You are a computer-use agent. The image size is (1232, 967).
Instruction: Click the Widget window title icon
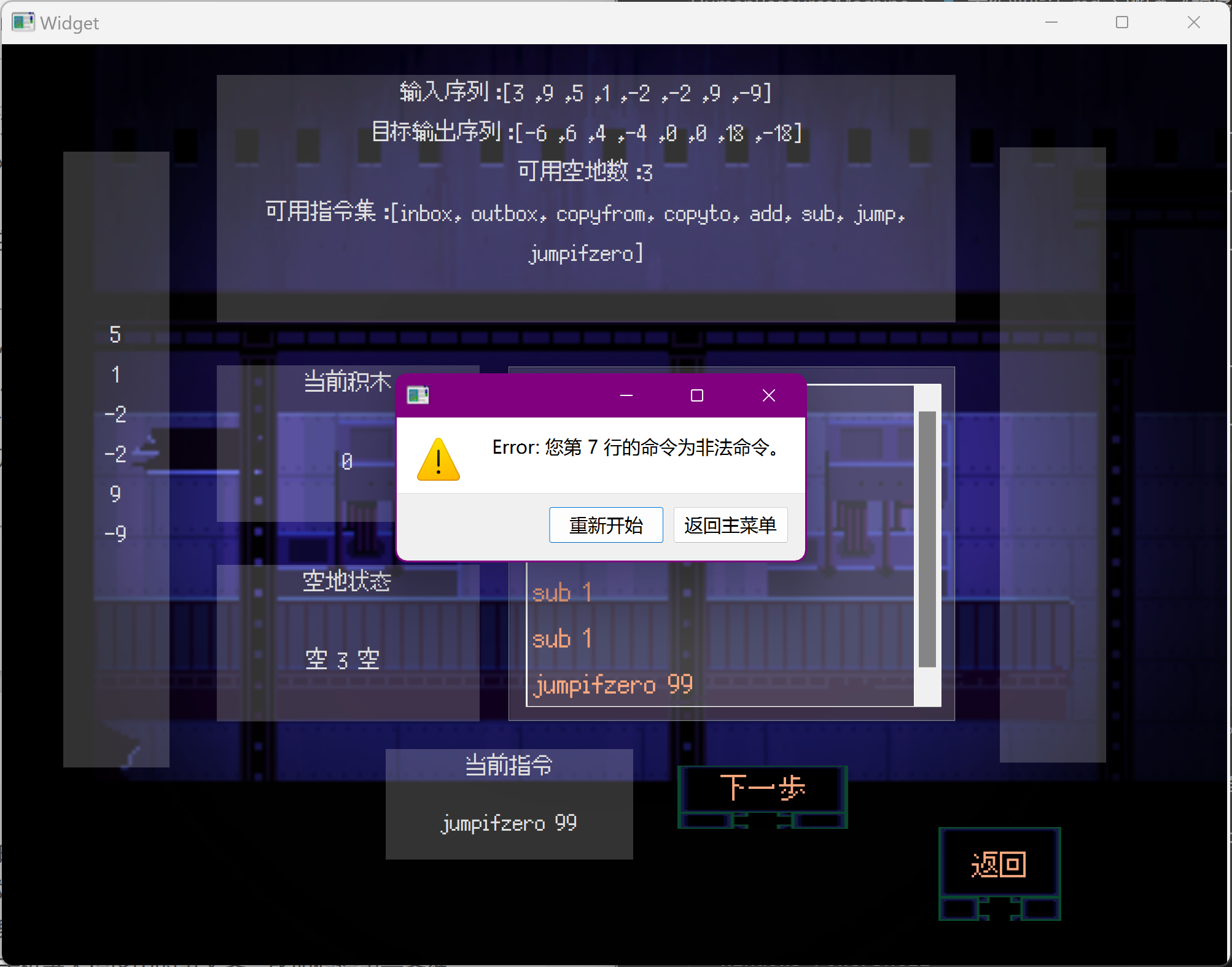pyautogui.click(x=23, y=23)
